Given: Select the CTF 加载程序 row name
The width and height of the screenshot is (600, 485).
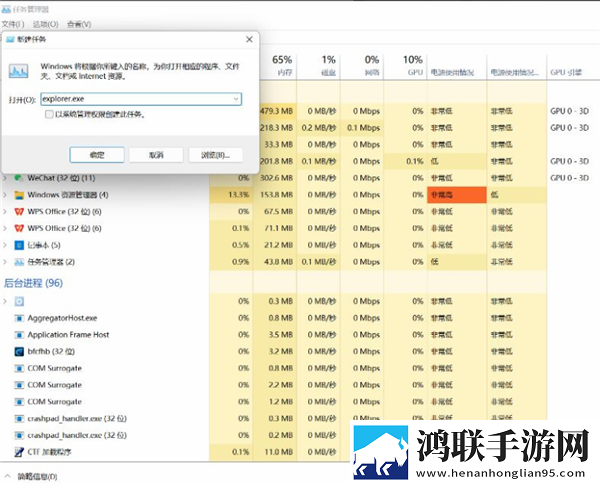Looking at the screenshot, I should tap(49, 452).
